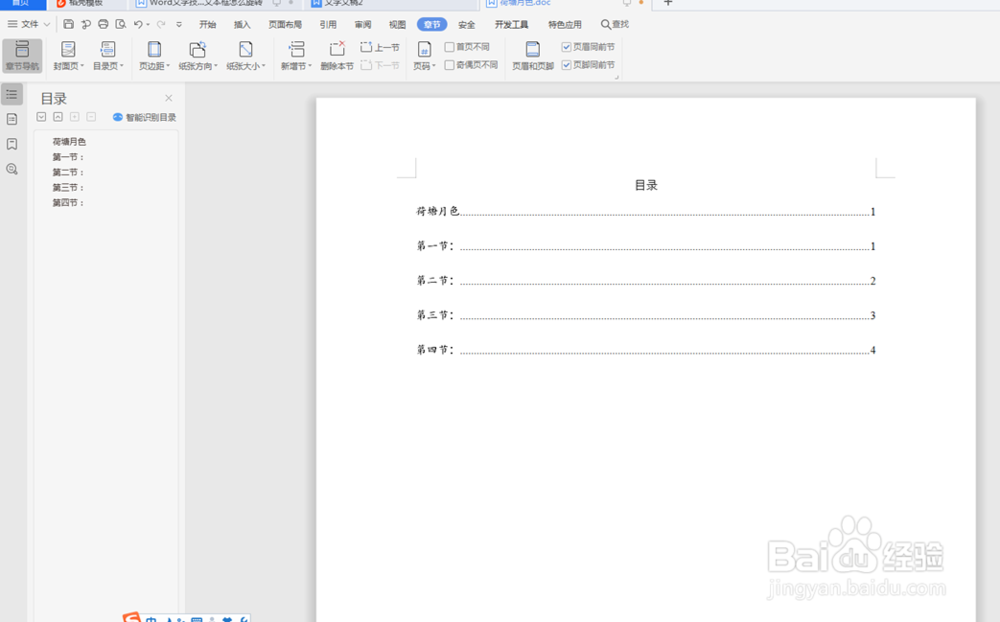Screen dimensions: 1000x622
Task: Select 第四节 in the 目录 pane
Action: click(x=68, y=203)
